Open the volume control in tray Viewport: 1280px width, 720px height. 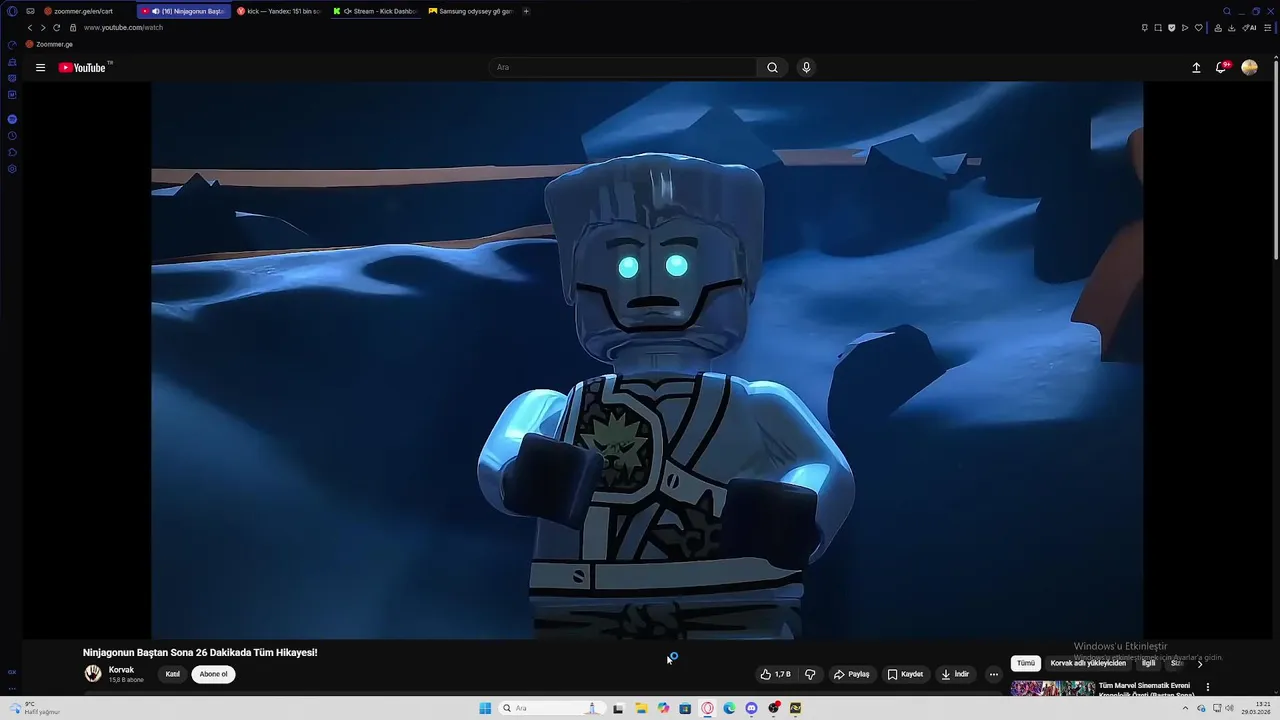point(1229,708)
